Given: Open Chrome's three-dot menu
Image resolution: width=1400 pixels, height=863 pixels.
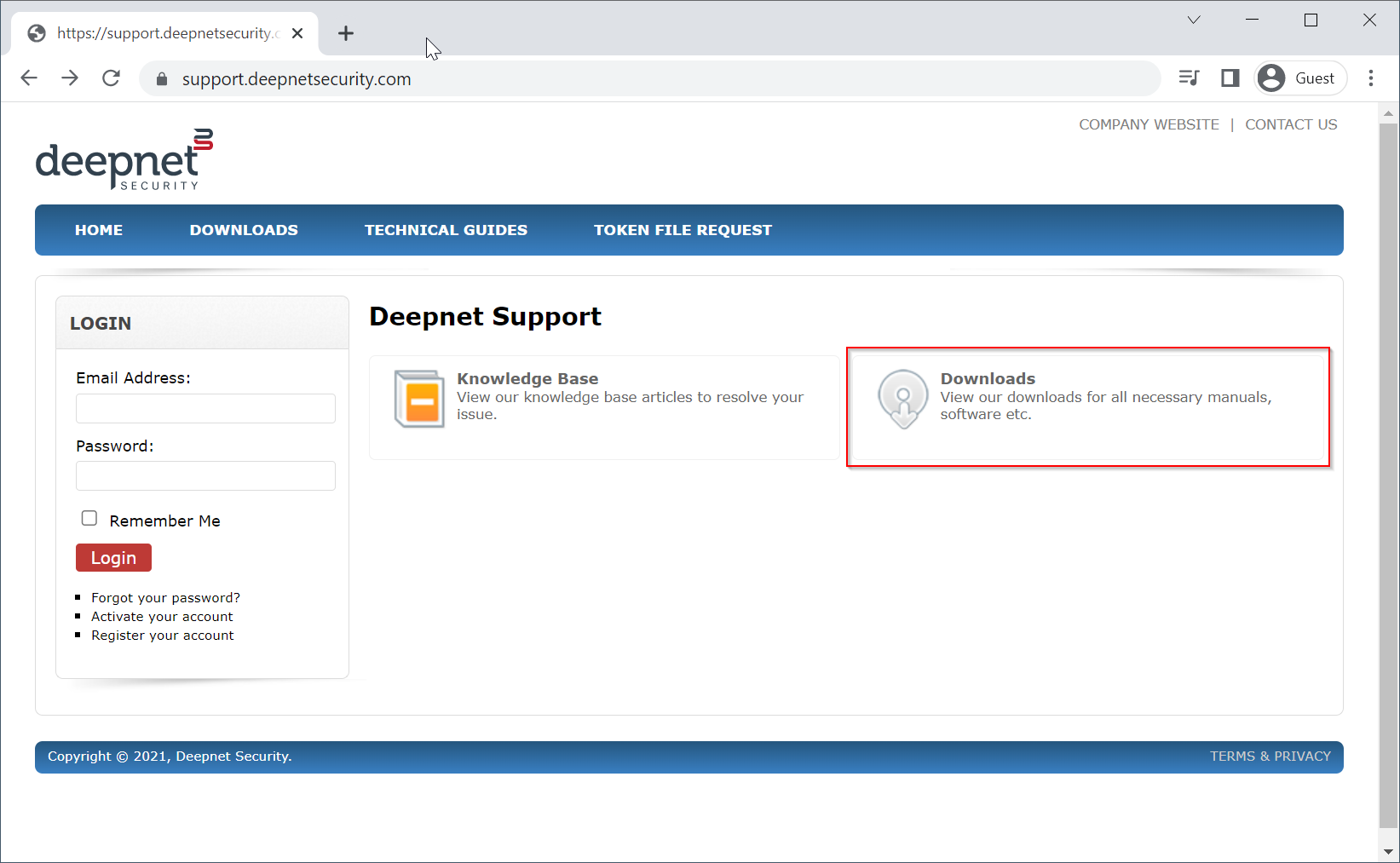Looking at the screenshot, I should tap(1370, 78).
